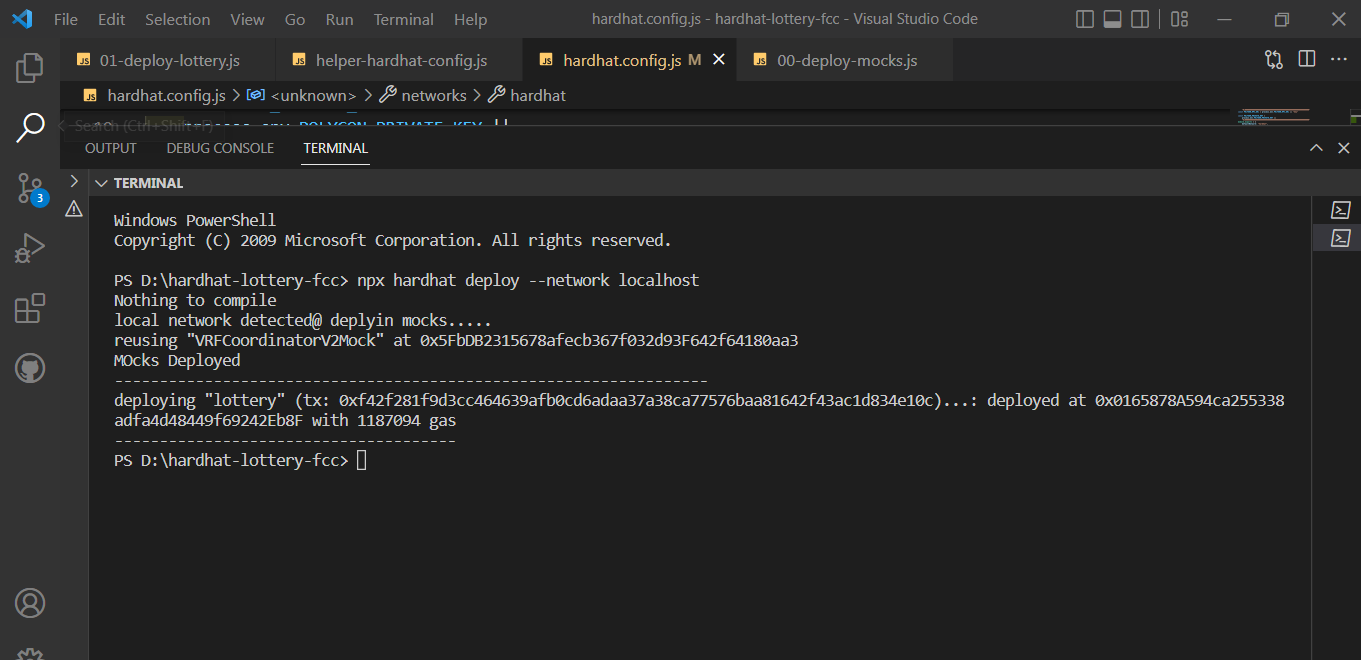
Task: Click 'local network detected@ deplyin mocks' line
Action: pyautogui.click(x=303, y=320)
